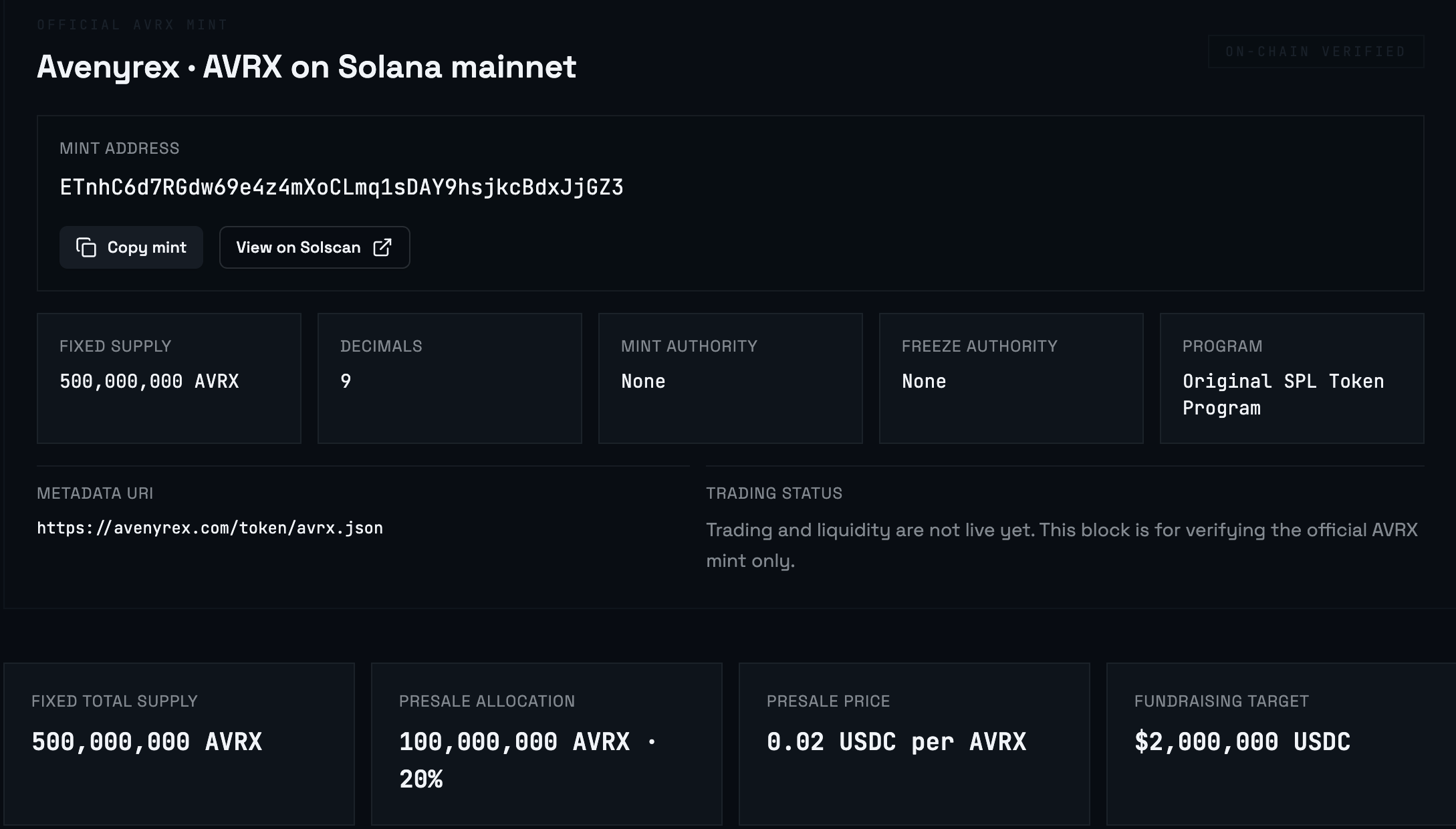Click the FREEZE AUTHORITY label
The width and height of the screenshot is (1456, 829).
[979, 346]
